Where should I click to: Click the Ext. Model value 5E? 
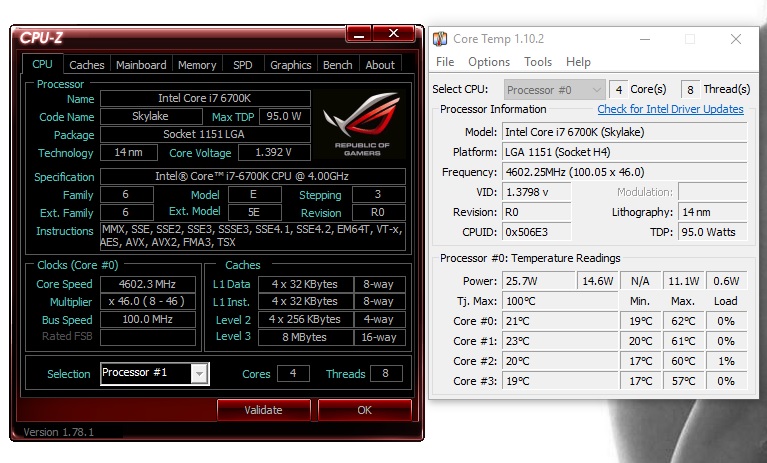254,212
